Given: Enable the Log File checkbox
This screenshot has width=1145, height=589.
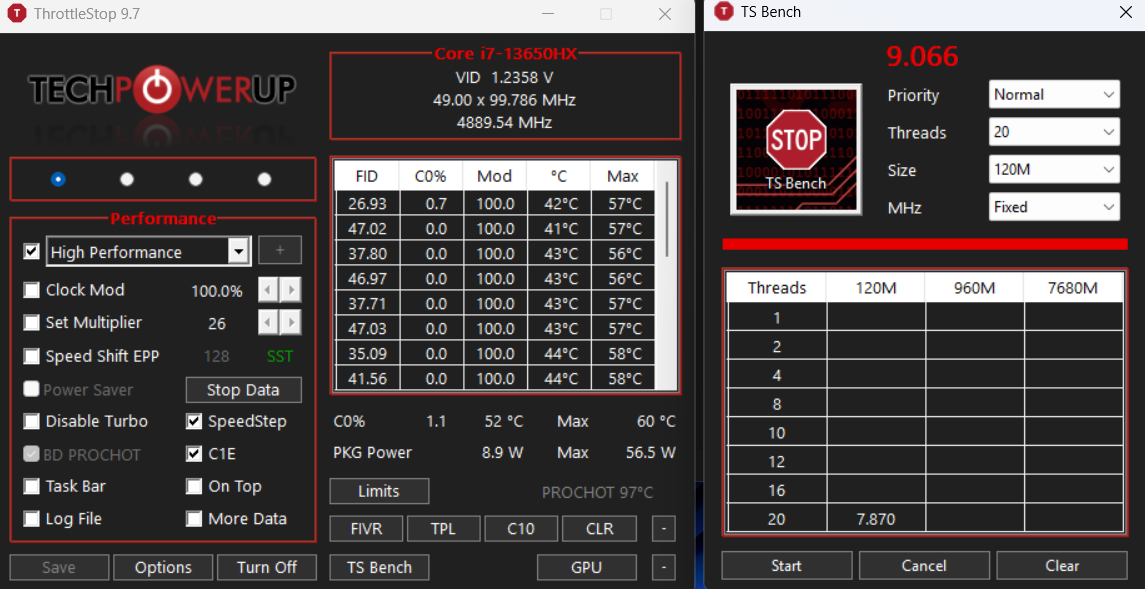Looking at the screenshot, I should click(x=31, y=519).
